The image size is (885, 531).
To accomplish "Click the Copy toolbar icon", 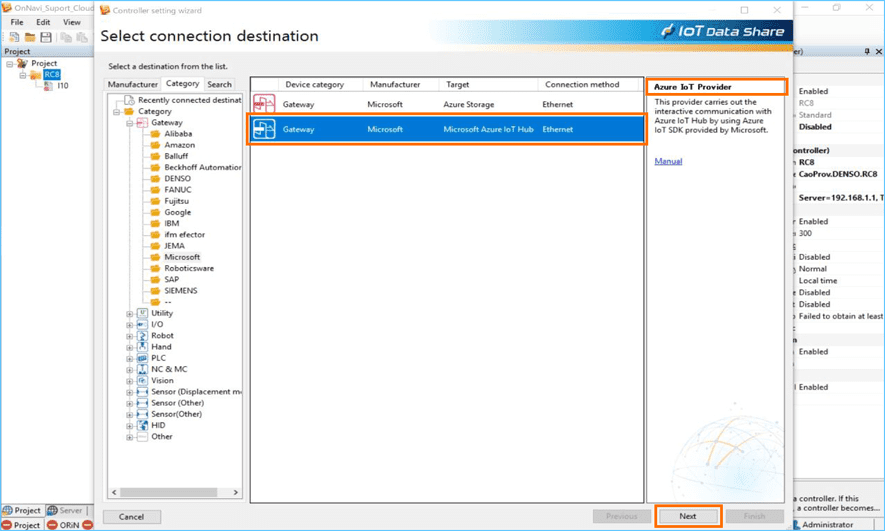I will [x=67, y=37].
